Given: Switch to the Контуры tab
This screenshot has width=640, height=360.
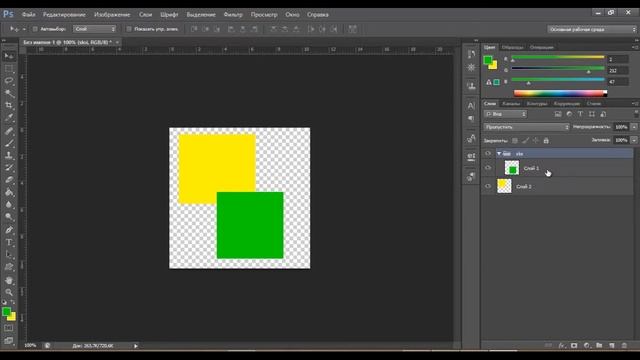Looking at the screenshot, I should point(537,104).
